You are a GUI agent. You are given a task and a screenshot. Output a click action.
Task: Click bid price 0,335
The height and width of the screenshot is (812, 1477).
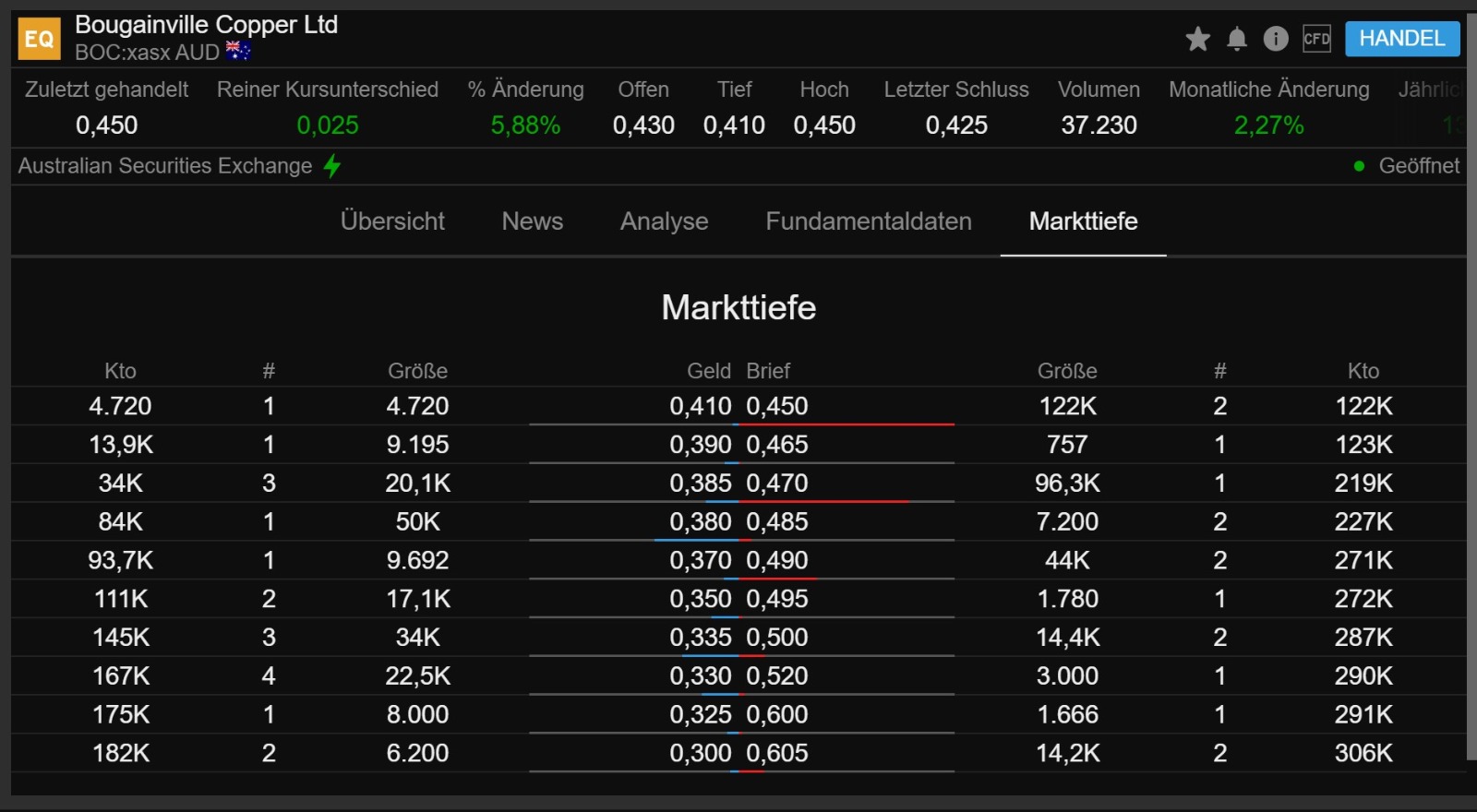(x=701, y=638)
